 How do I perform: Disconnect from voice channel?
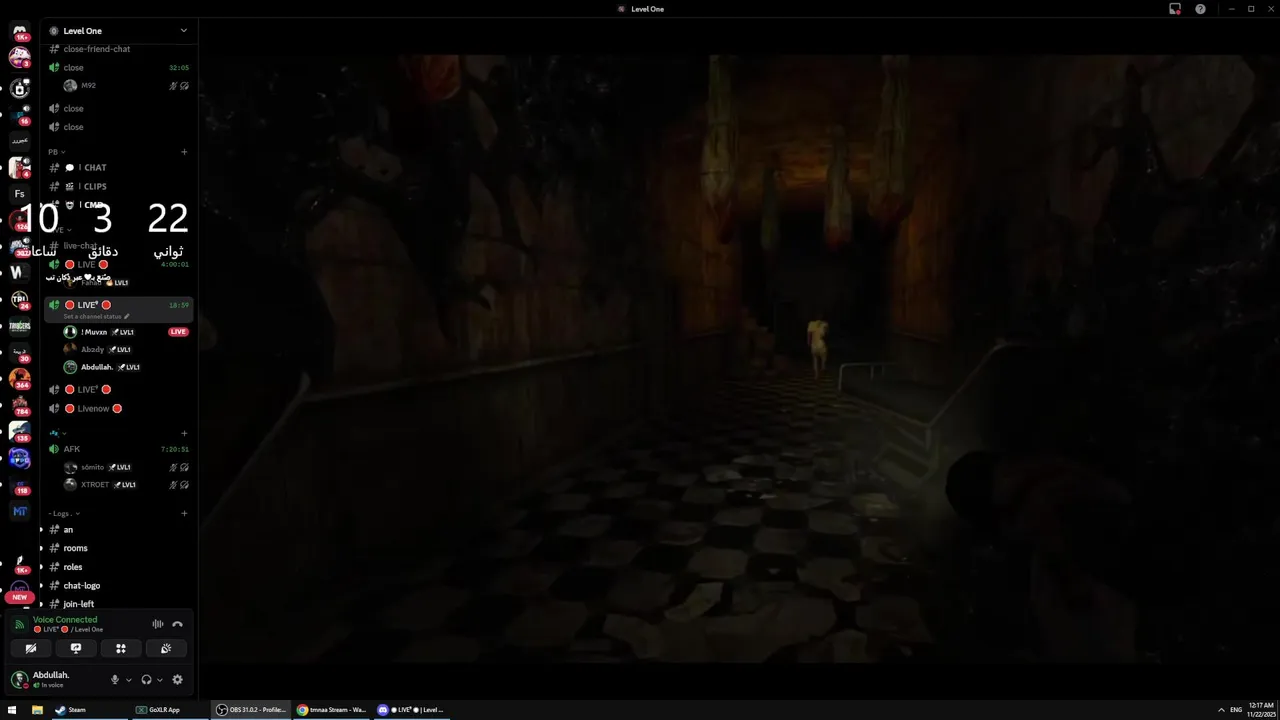click(177, 624)
